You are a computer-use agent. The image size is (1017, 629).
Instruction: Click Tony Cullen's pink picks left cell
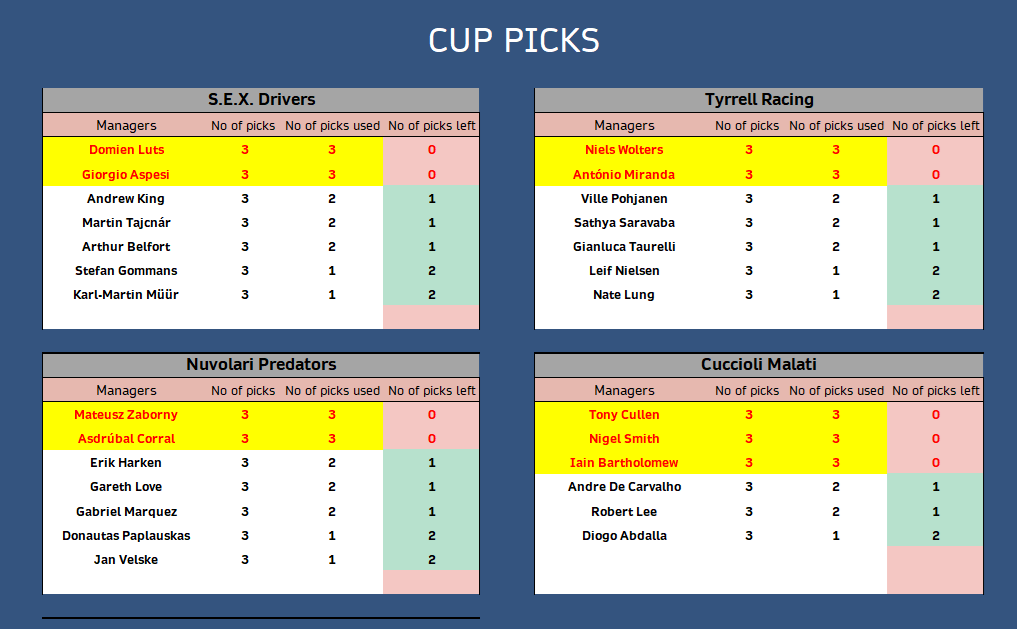coord(935,414)
